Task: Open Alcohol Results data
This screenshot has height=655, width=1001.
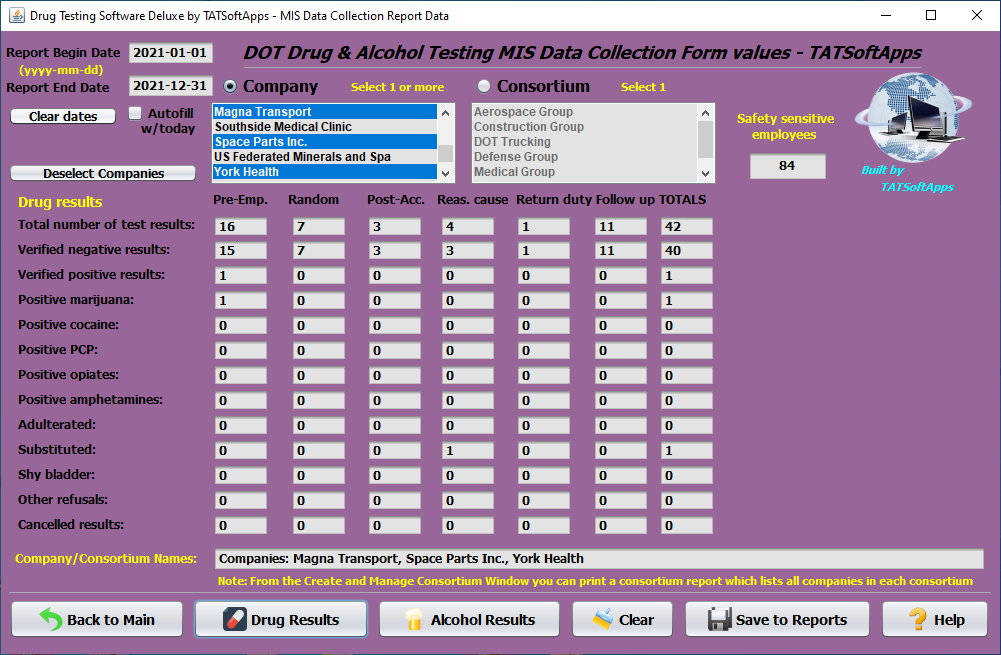Action: (469, 619)
